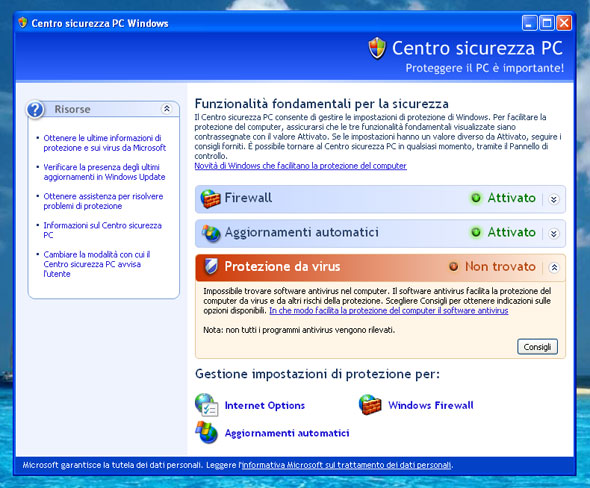Collapse the Risorse panel

[167, 109]
